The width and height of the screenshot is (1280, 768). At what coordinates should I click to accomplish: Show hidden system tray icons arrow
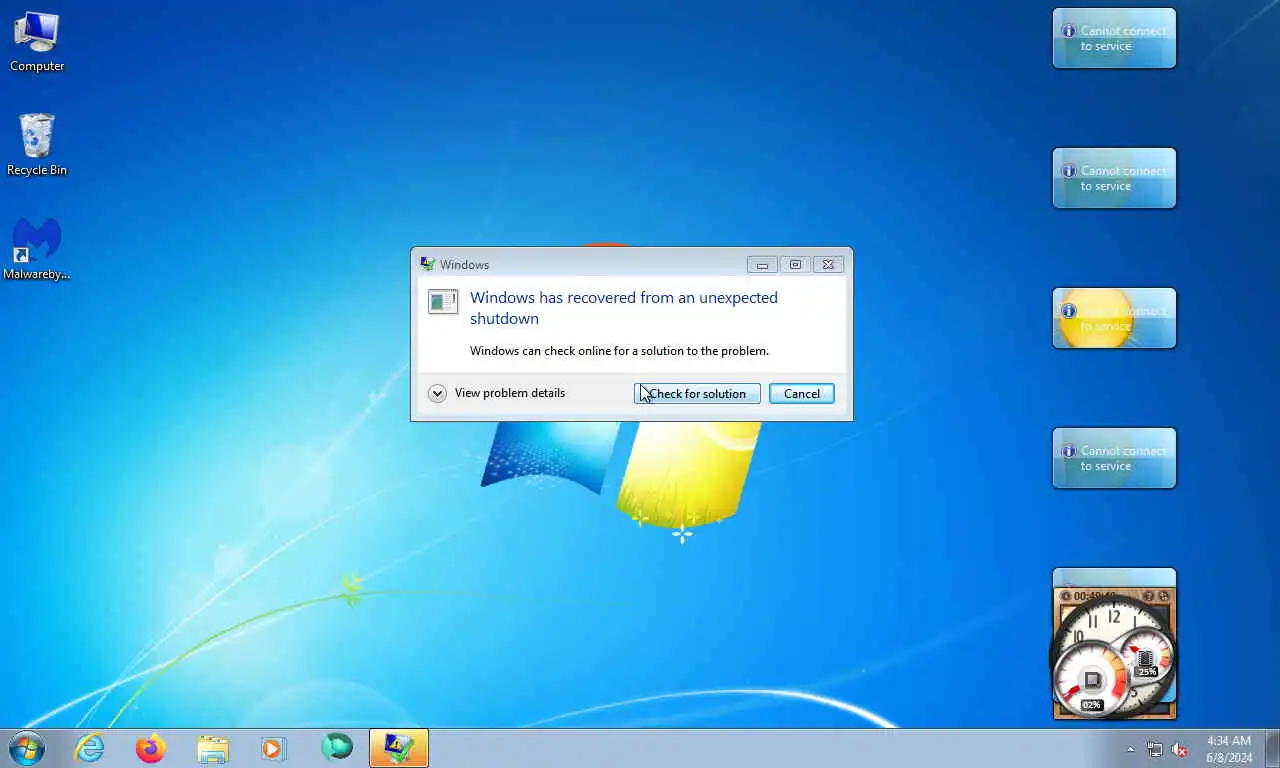click(1130, 749)
